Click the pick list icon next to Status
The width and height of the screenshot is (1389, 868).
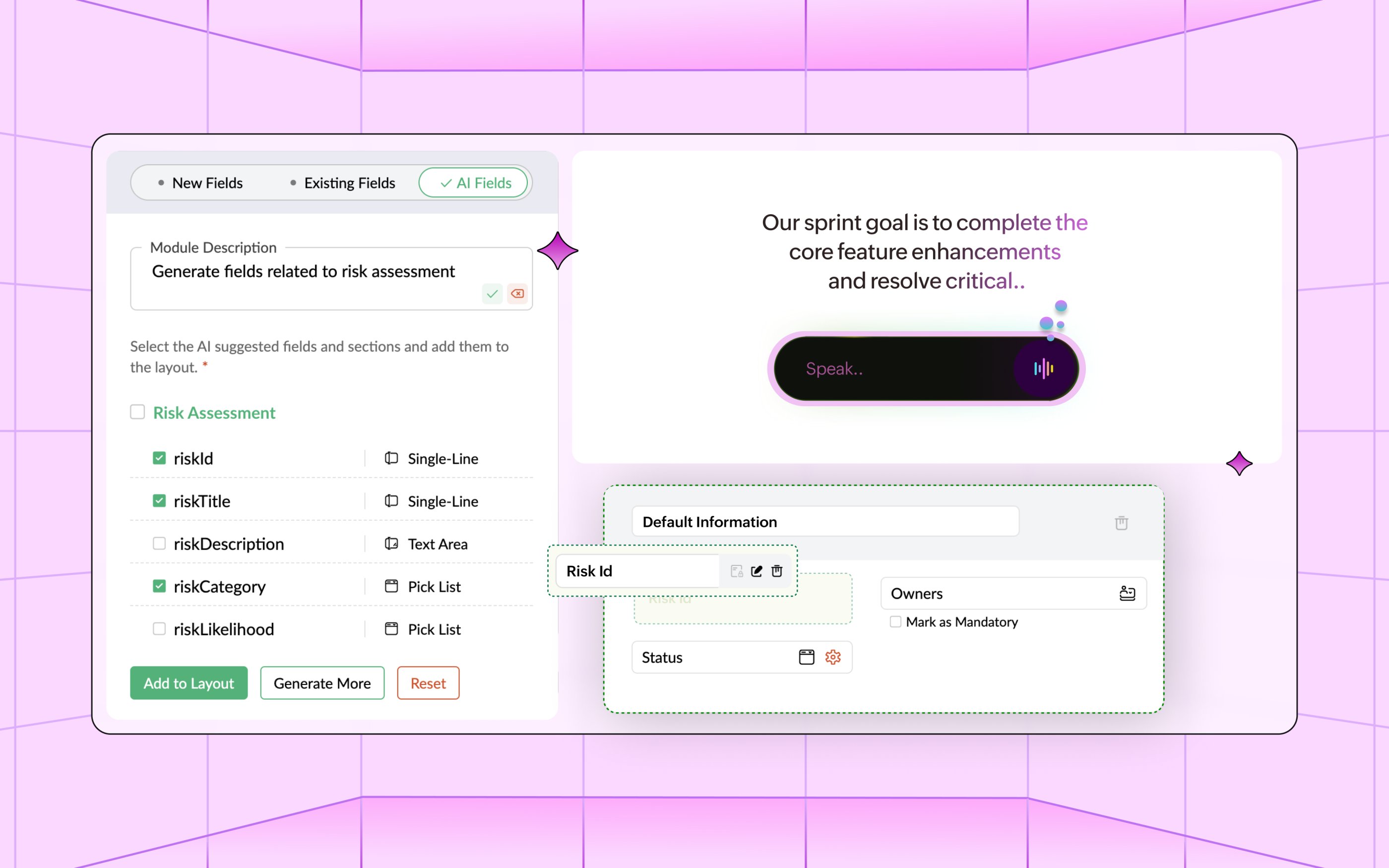pos(807,657)
